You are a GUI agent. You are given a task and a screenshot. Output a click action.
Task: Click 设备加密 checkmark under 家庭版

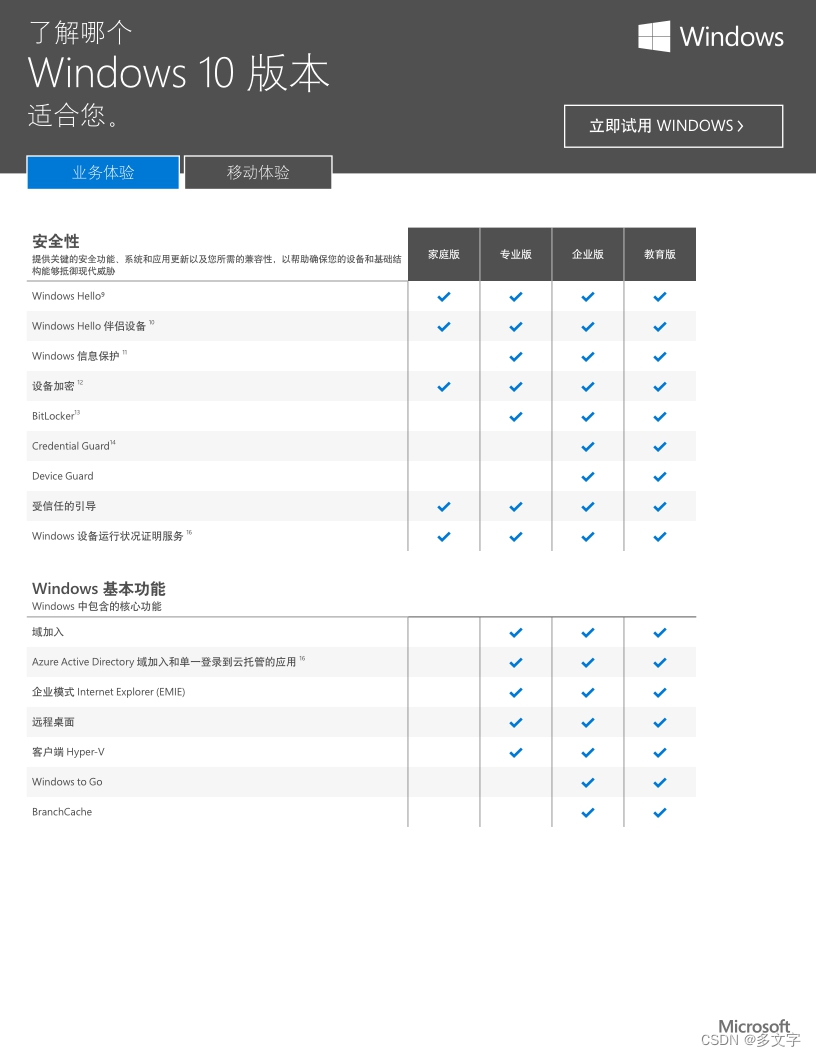pyautogui.click(x=444, y=387)
